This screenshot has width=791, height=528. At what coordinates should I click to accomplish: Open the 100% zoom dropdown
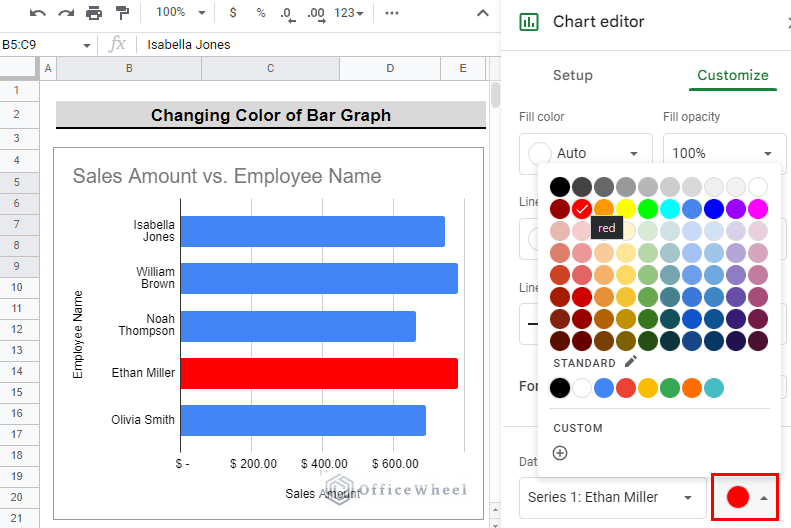tap(181, 13)
